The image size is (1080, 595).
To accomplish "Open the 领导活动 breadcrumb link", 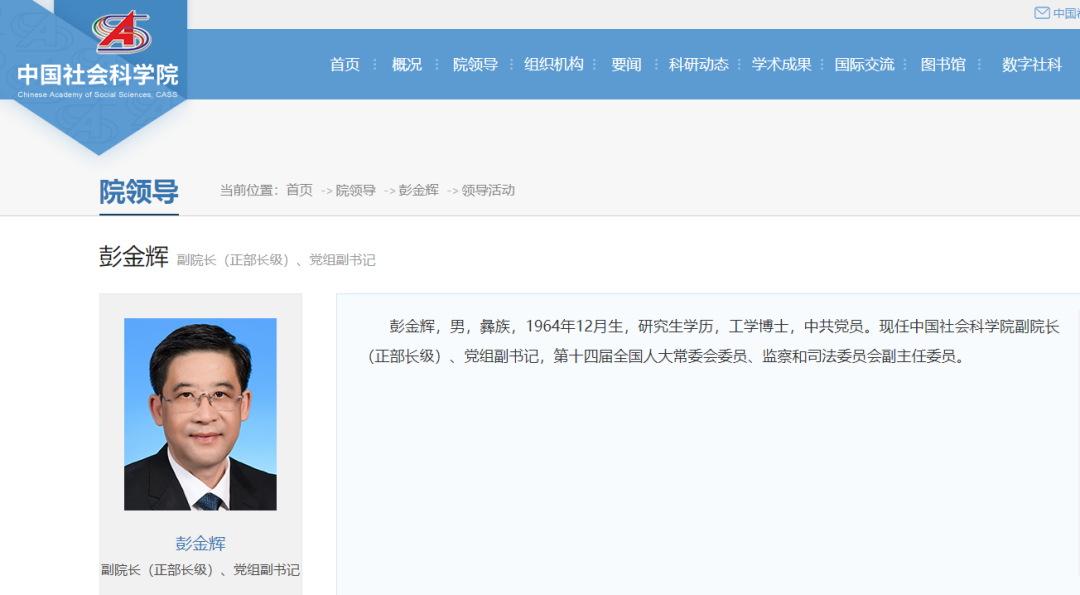I will click(x=487, y=190).
